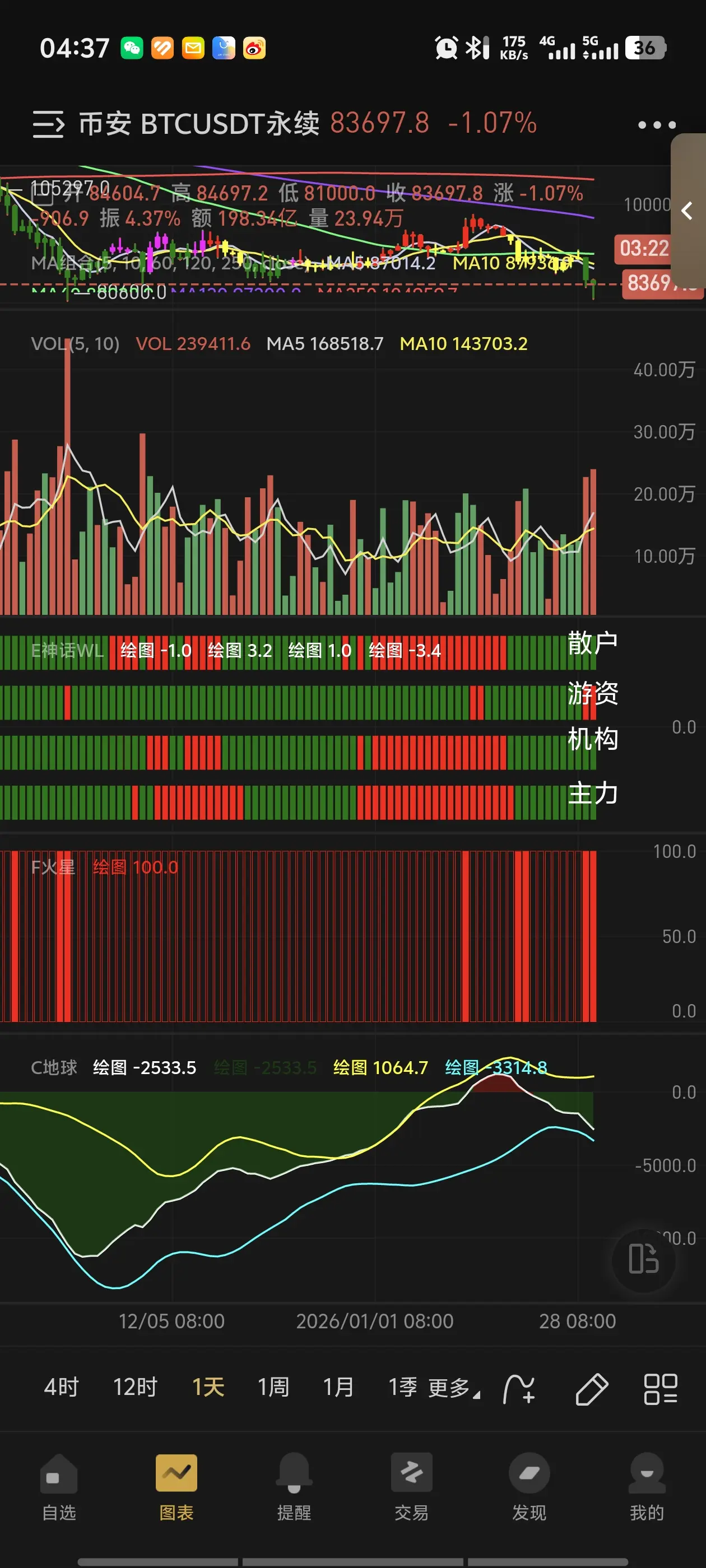Open the three-dot more options menu
The image size is (706, 1568).
pyautogui.click(x=657, y=125)
